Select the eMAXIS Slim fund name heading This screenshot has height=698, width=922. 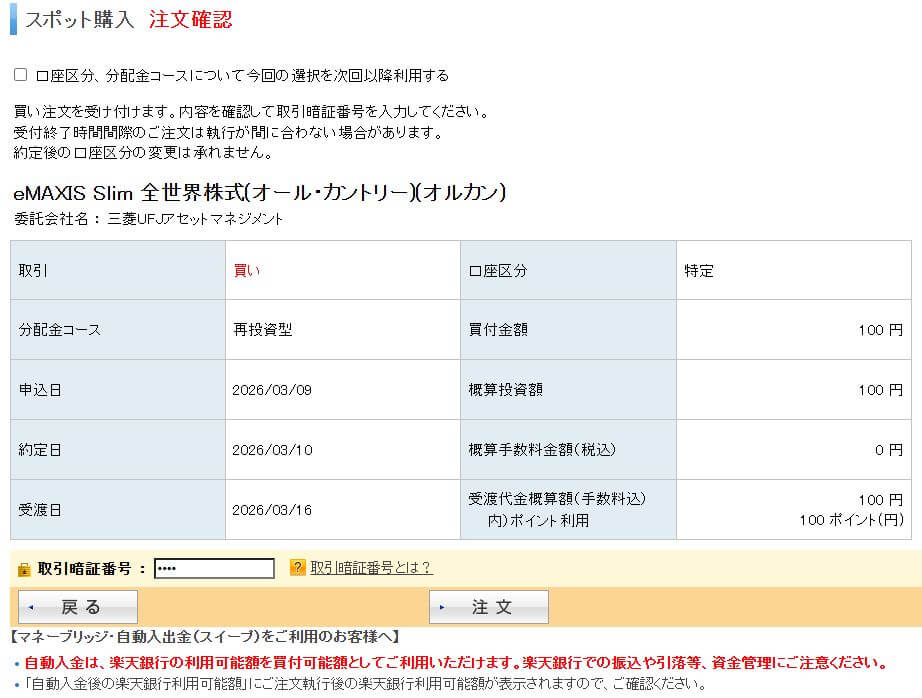point(260,193)
